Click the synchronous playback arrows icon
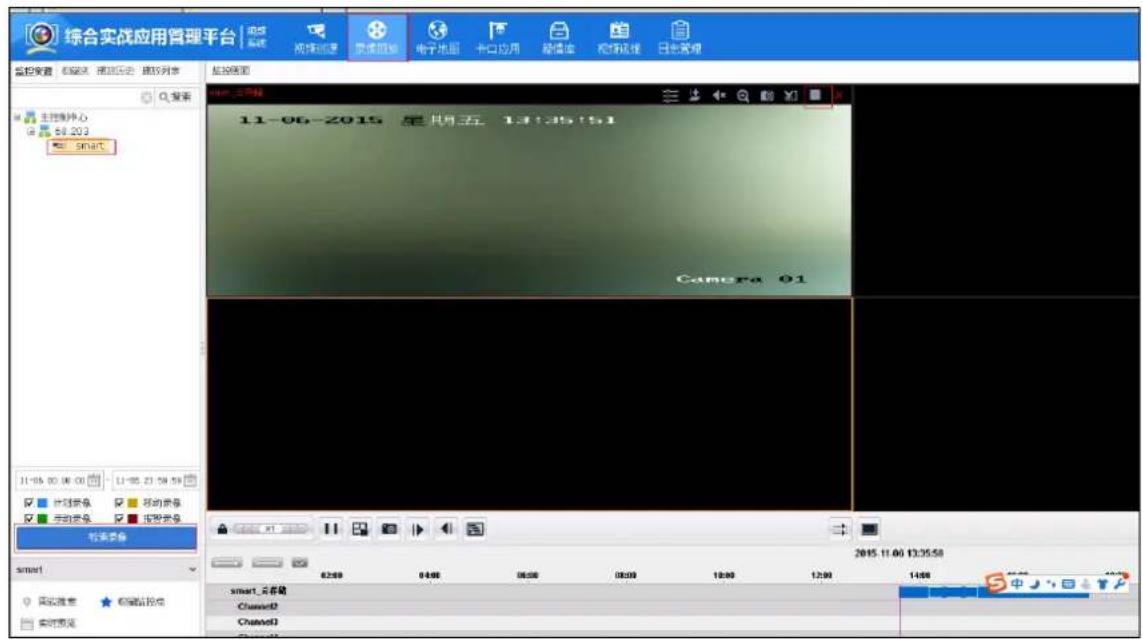The image size is (1143, 639). pos(840,530)
